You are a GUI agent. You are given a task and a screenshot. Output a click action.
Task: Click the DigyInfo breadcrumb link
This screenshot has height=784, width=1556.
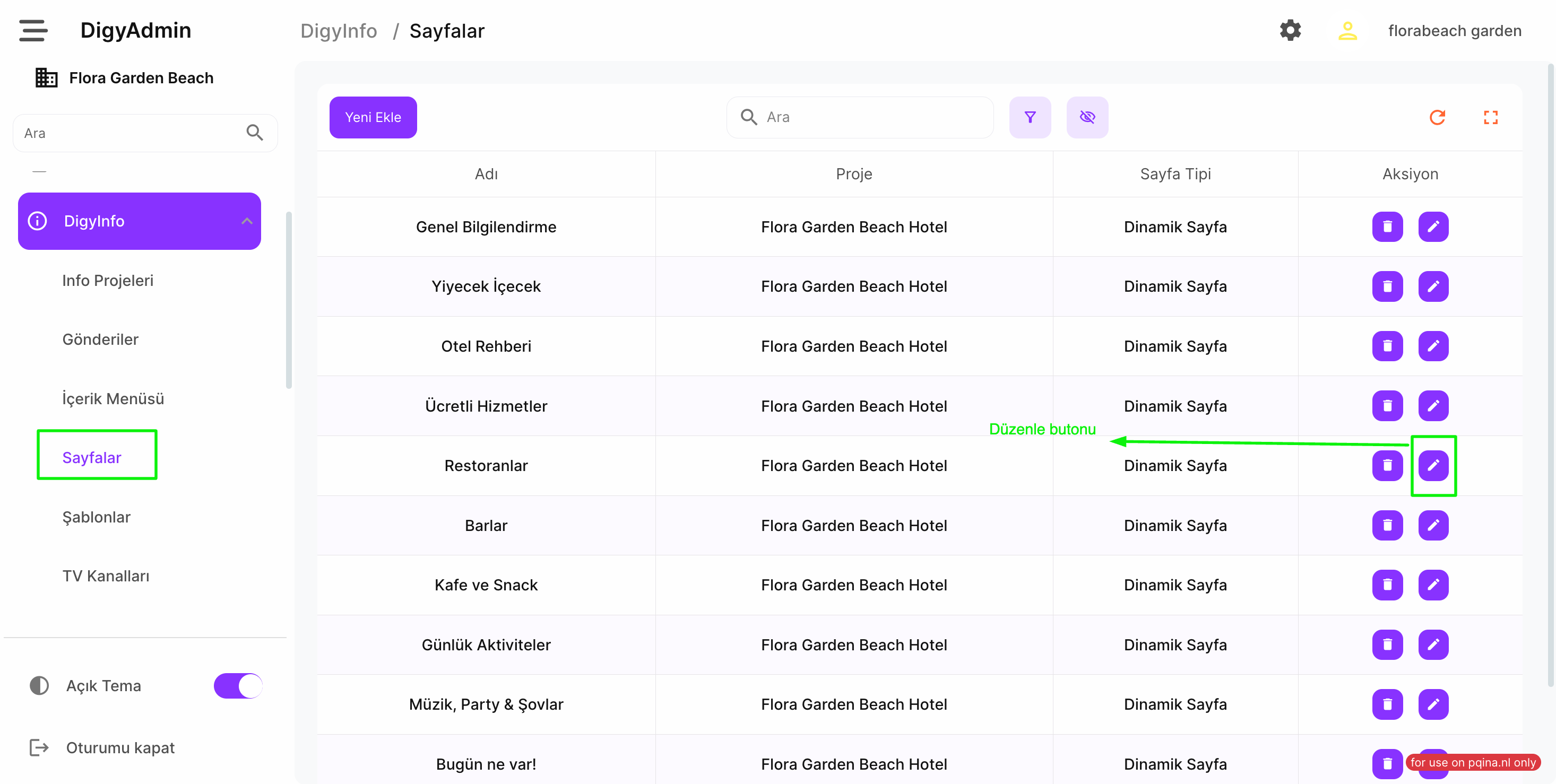[338, 31]
